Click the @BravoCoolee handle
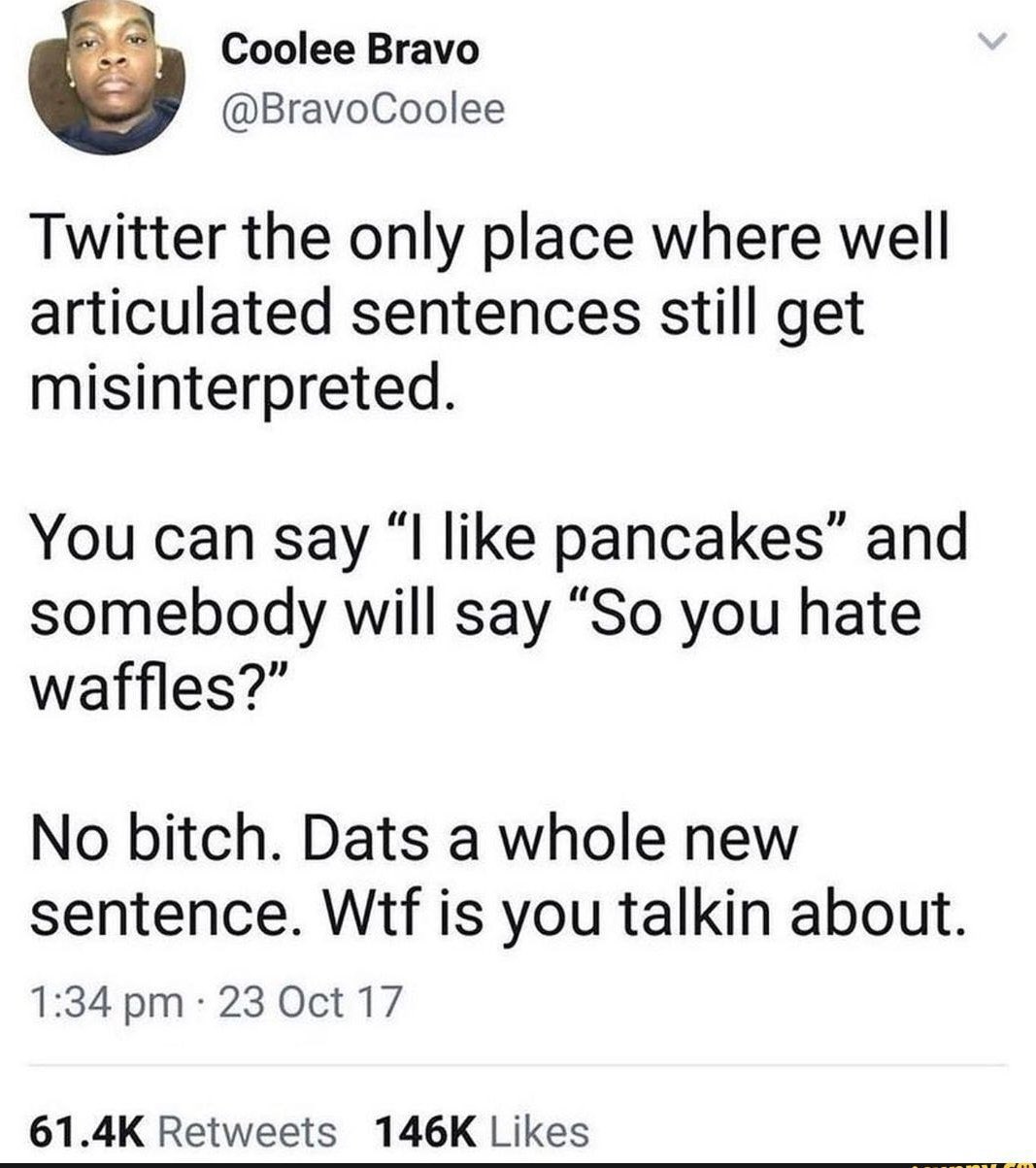 [364, 110]
